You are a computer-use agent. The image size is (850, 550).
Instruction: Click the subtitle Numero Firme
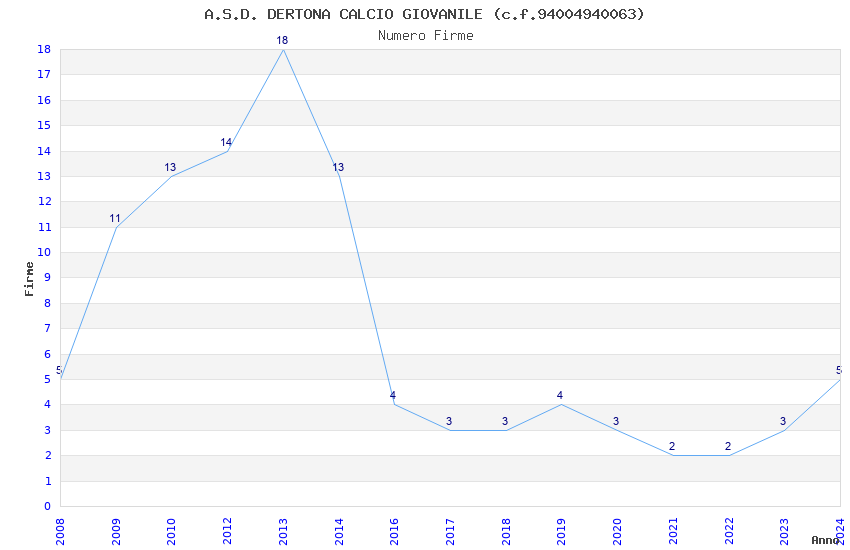point(426,36)
